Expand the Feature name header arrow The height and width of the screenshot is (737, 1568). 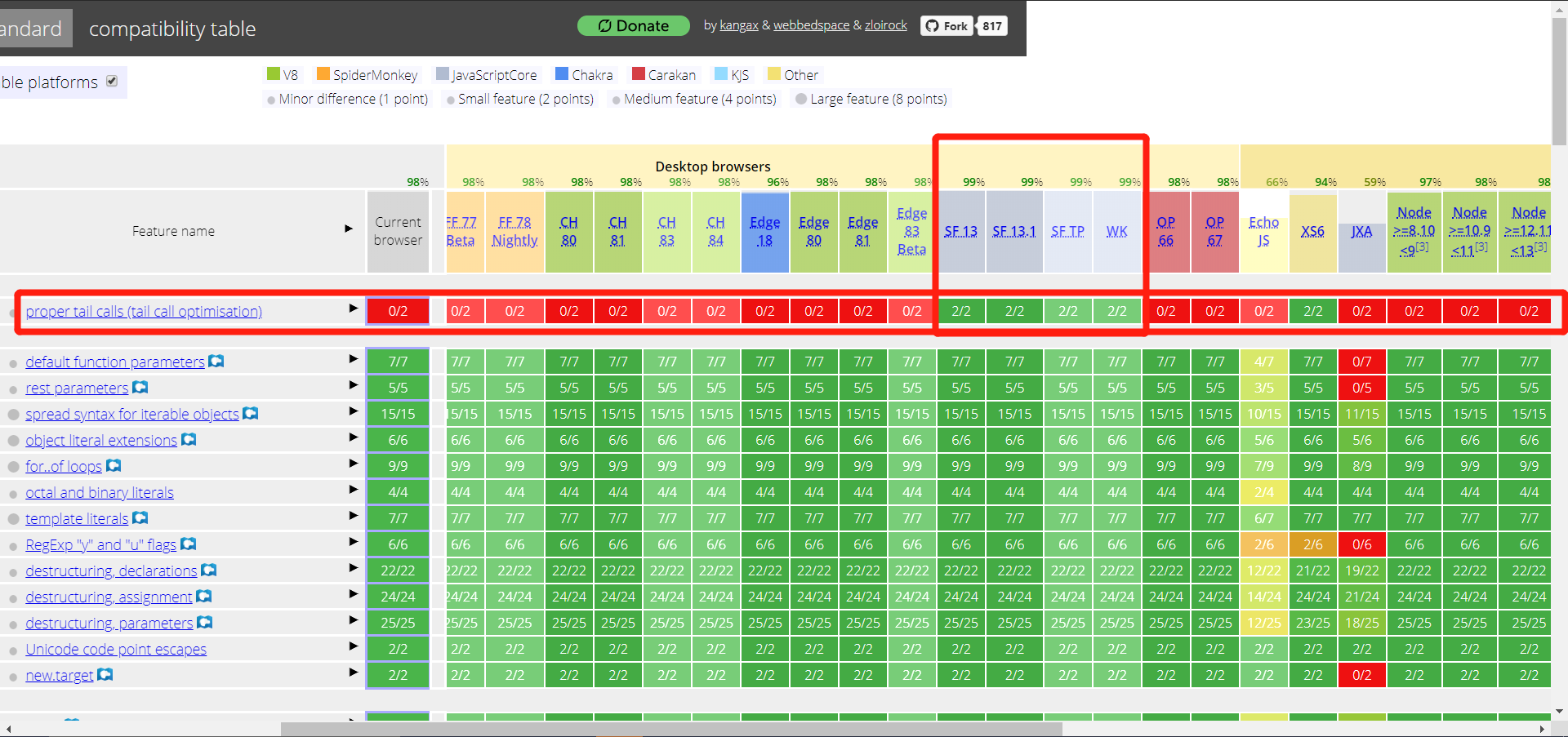[349, 229]
